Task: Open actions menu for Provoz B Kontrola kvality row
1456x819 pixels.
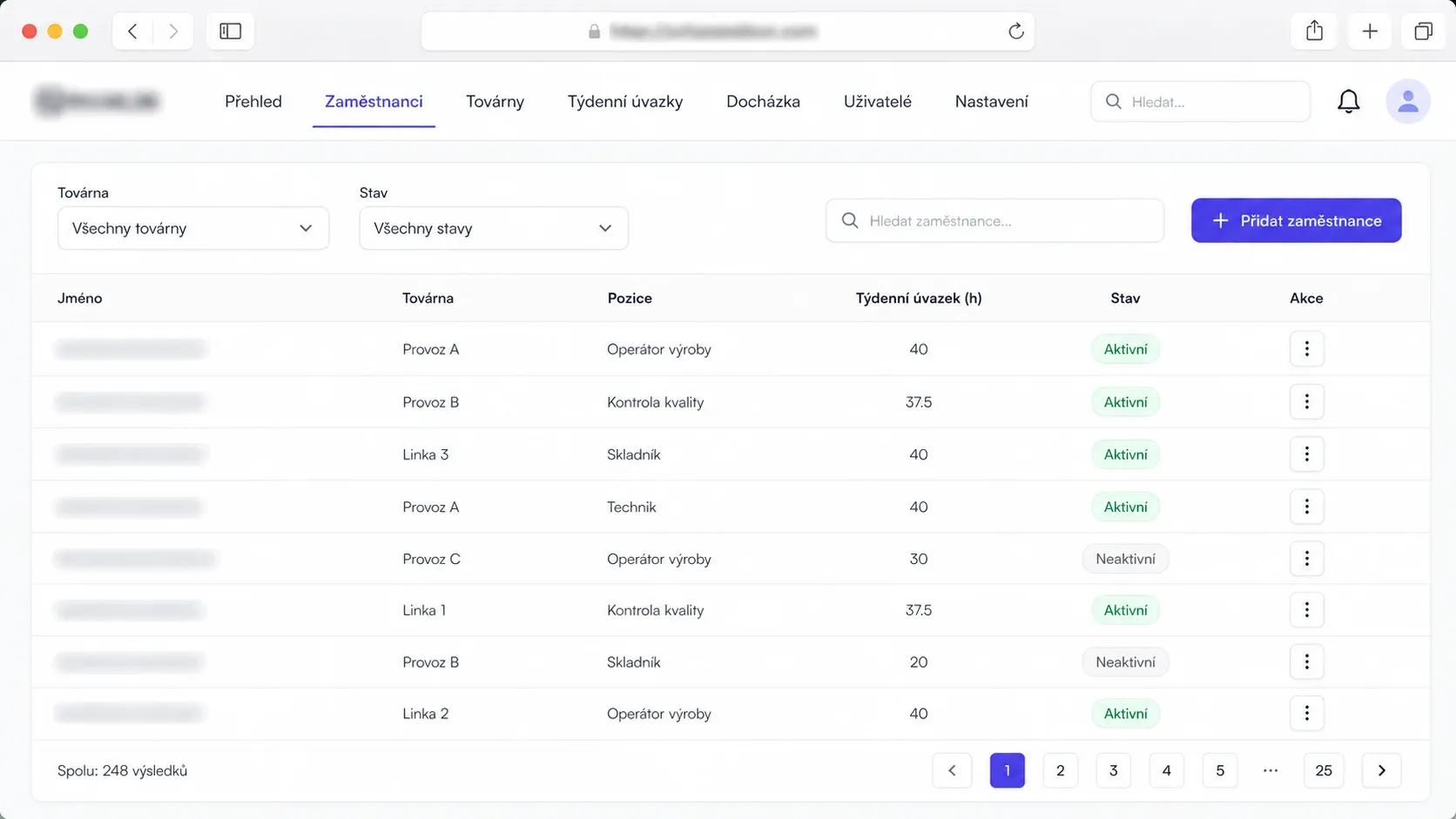Action: pos(1306,402)
